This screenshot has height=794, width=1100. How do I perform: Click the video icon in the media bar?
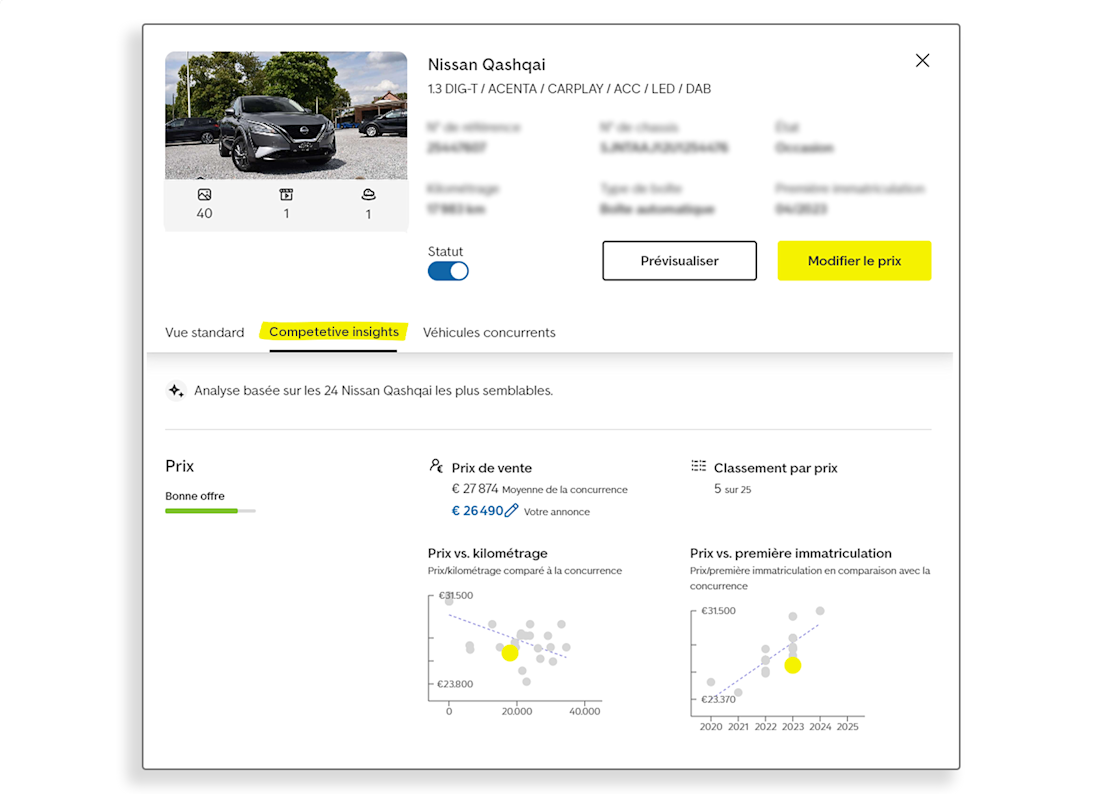click(x=286, y=195)
